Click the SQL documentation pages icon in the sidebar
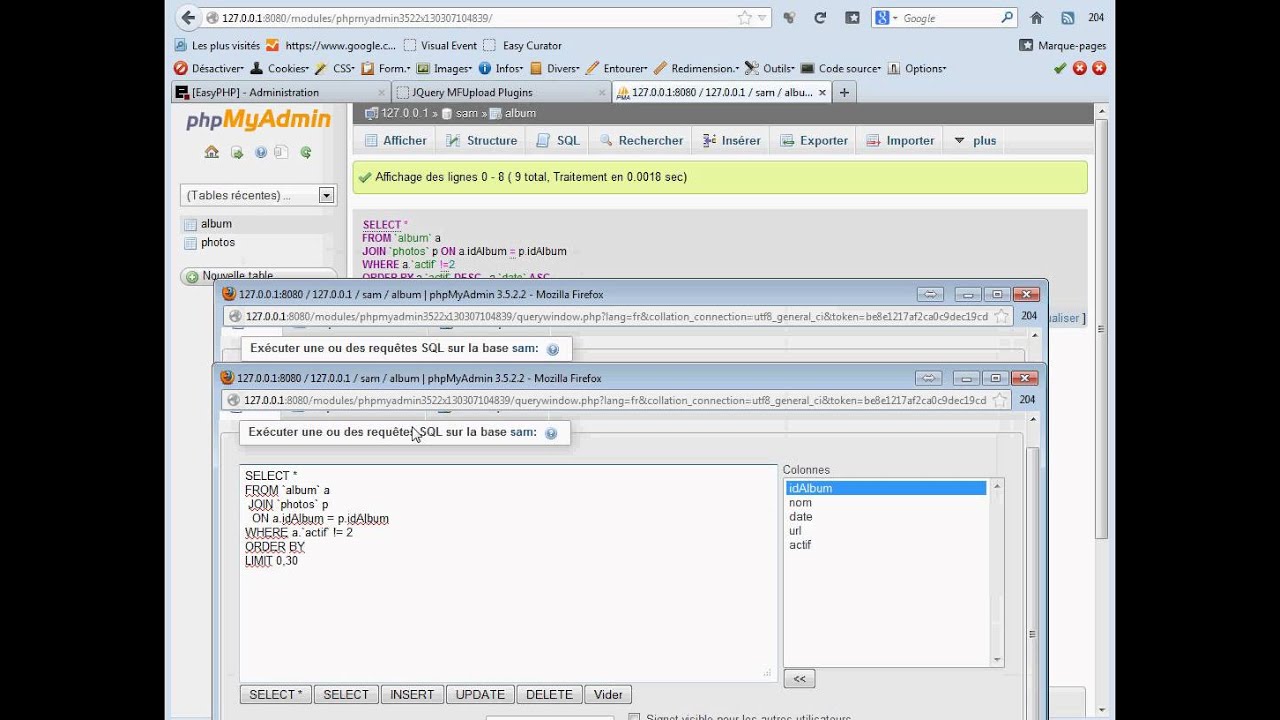The height and width of the screenshot is (720, 1280). (282, 152)
